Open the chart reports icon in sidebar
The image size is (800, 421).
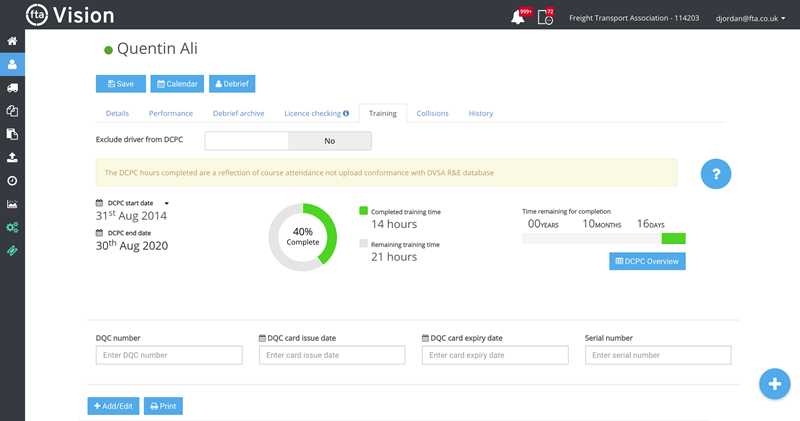pyautogui.click(x=12, y=204)
